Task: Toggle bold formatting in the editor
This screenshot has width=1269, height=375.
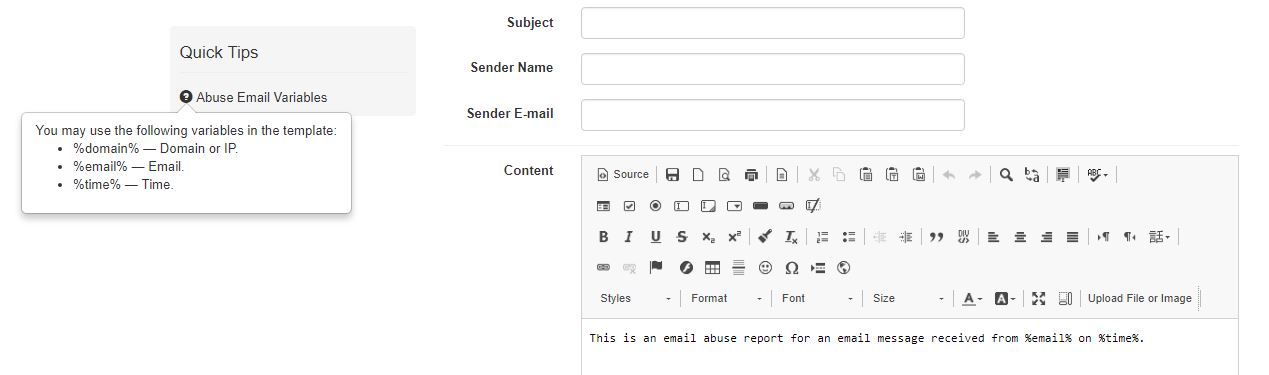Action: [603, 237]
